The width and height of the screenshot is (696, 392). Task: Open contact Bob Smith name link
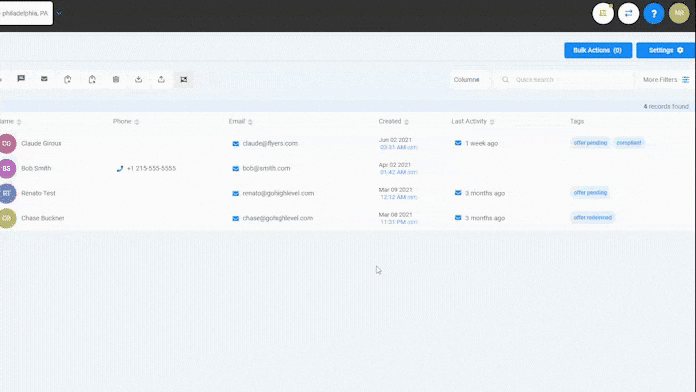click(x=36, y=168)
